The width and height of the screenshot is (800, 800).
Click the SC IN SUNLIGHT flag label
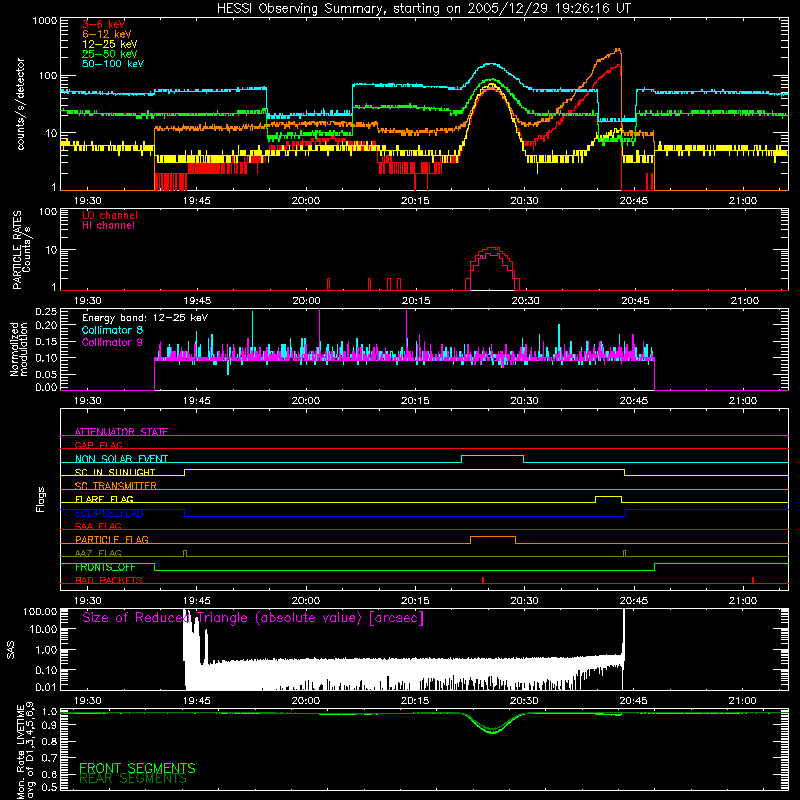tap(115, 472)
